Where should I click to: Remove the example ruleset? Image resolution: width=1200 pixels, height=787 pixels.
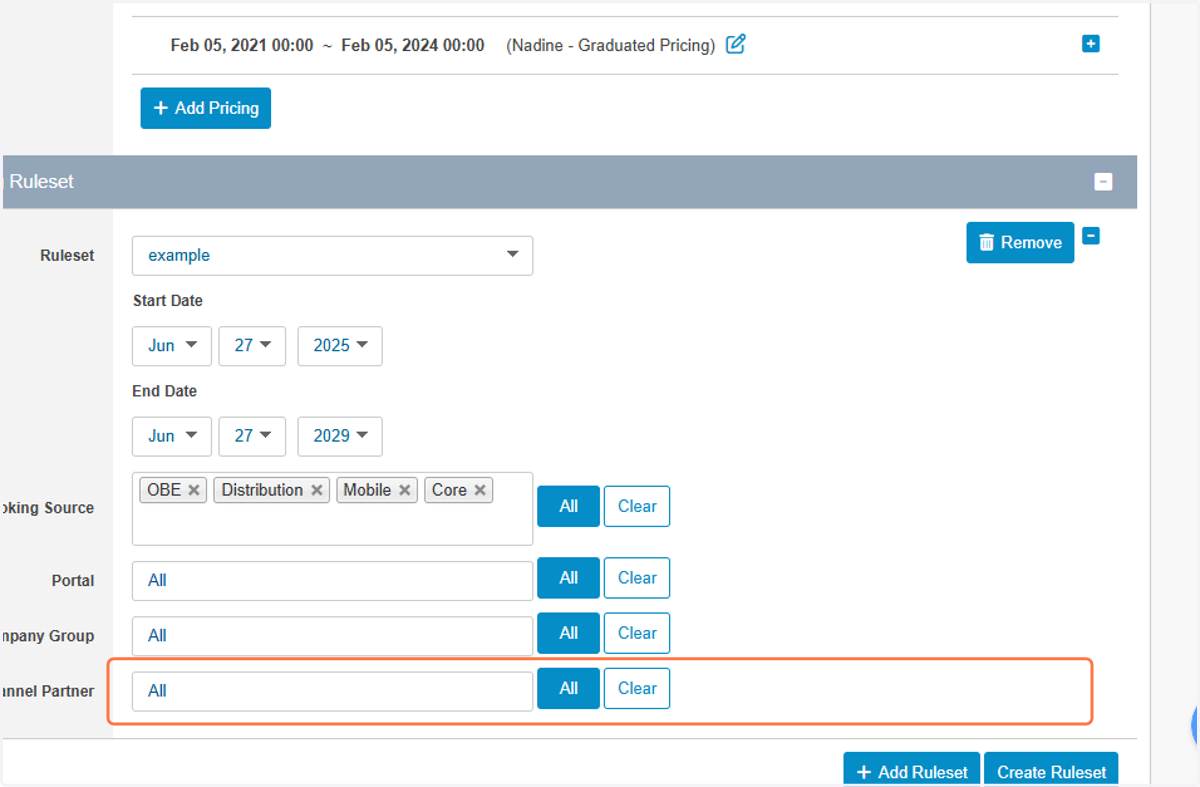pyautogui.click(x=1020, y=242)
